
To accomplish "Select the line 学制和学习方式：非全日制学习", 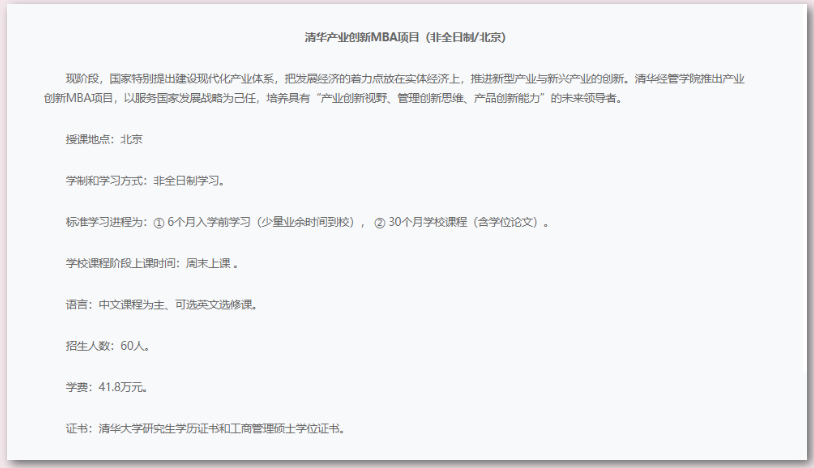I will [145, 181].
